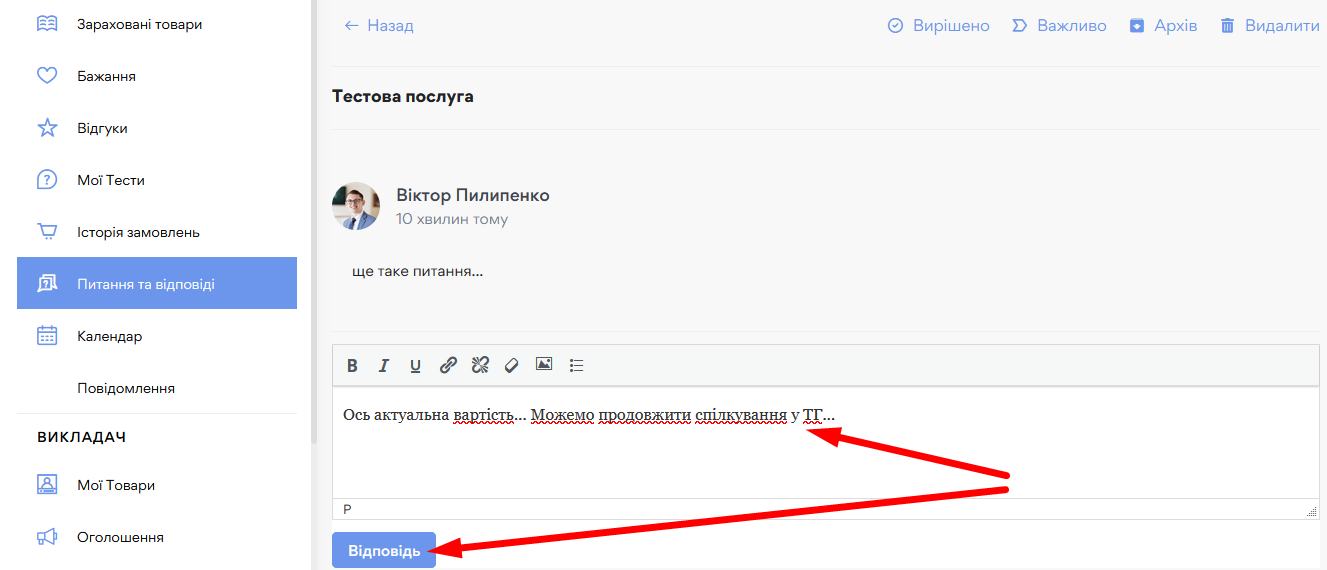Click the insert link icon
The image size is (1327, 570).
[448, 366]
